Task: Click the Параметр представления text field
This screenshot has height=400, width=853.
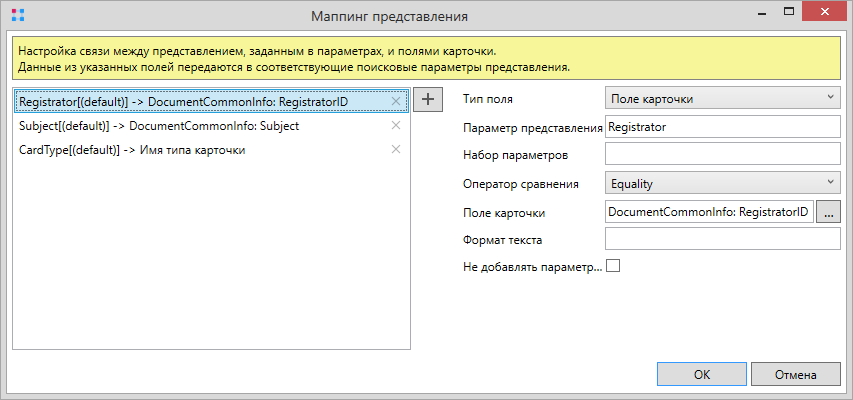Action: [x=722, y=127]
